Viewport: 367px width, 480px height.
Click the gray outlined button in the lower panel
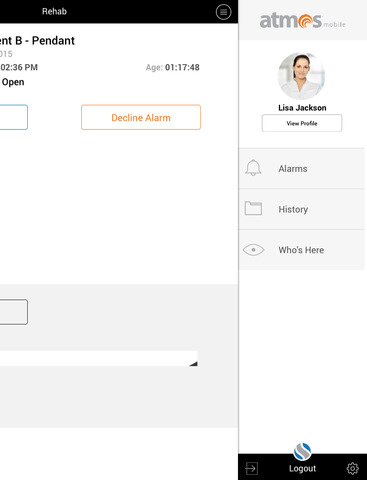tap(14, 312)
